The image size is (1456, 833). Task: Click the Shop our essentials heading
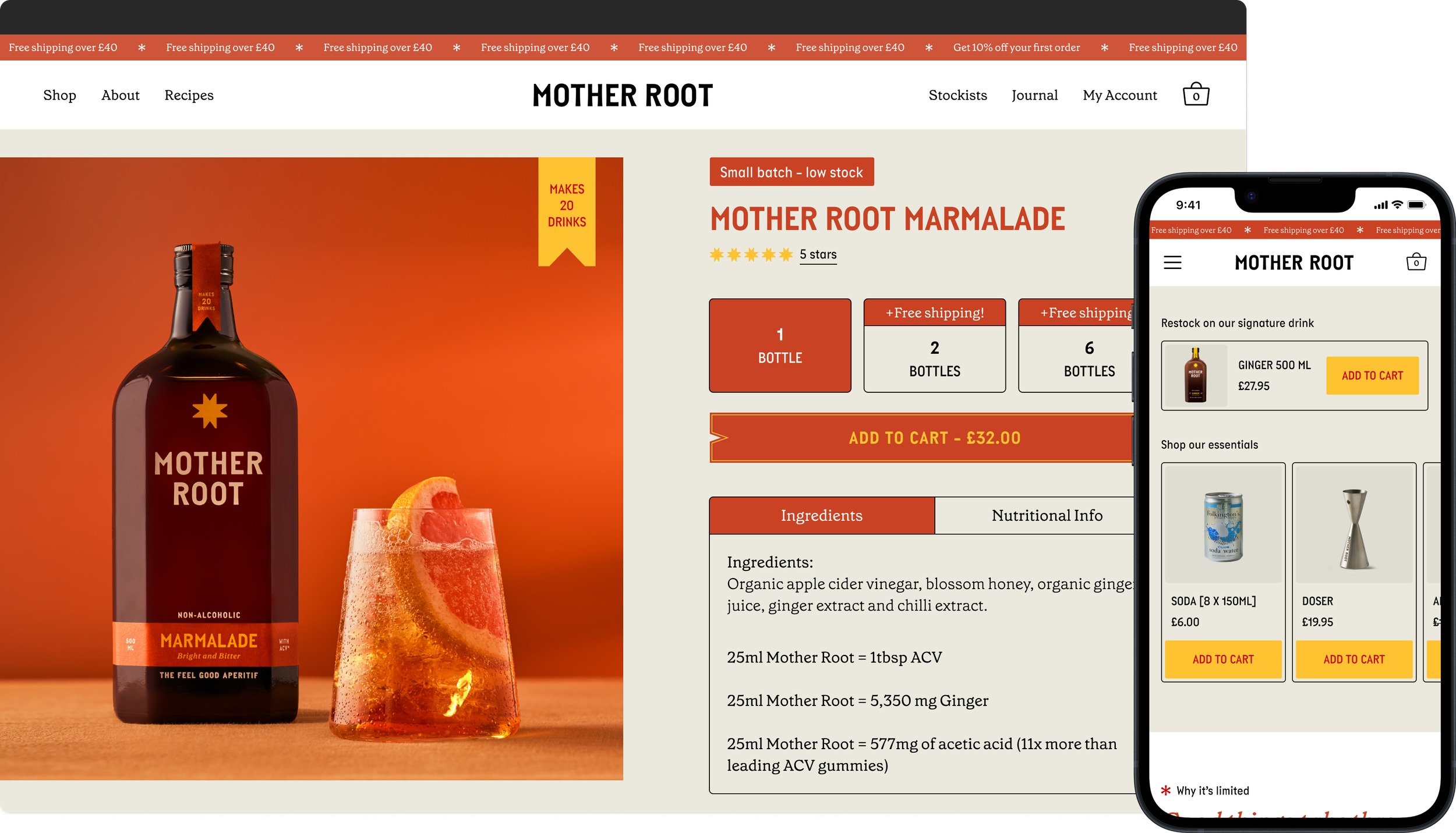[1209, 445]
